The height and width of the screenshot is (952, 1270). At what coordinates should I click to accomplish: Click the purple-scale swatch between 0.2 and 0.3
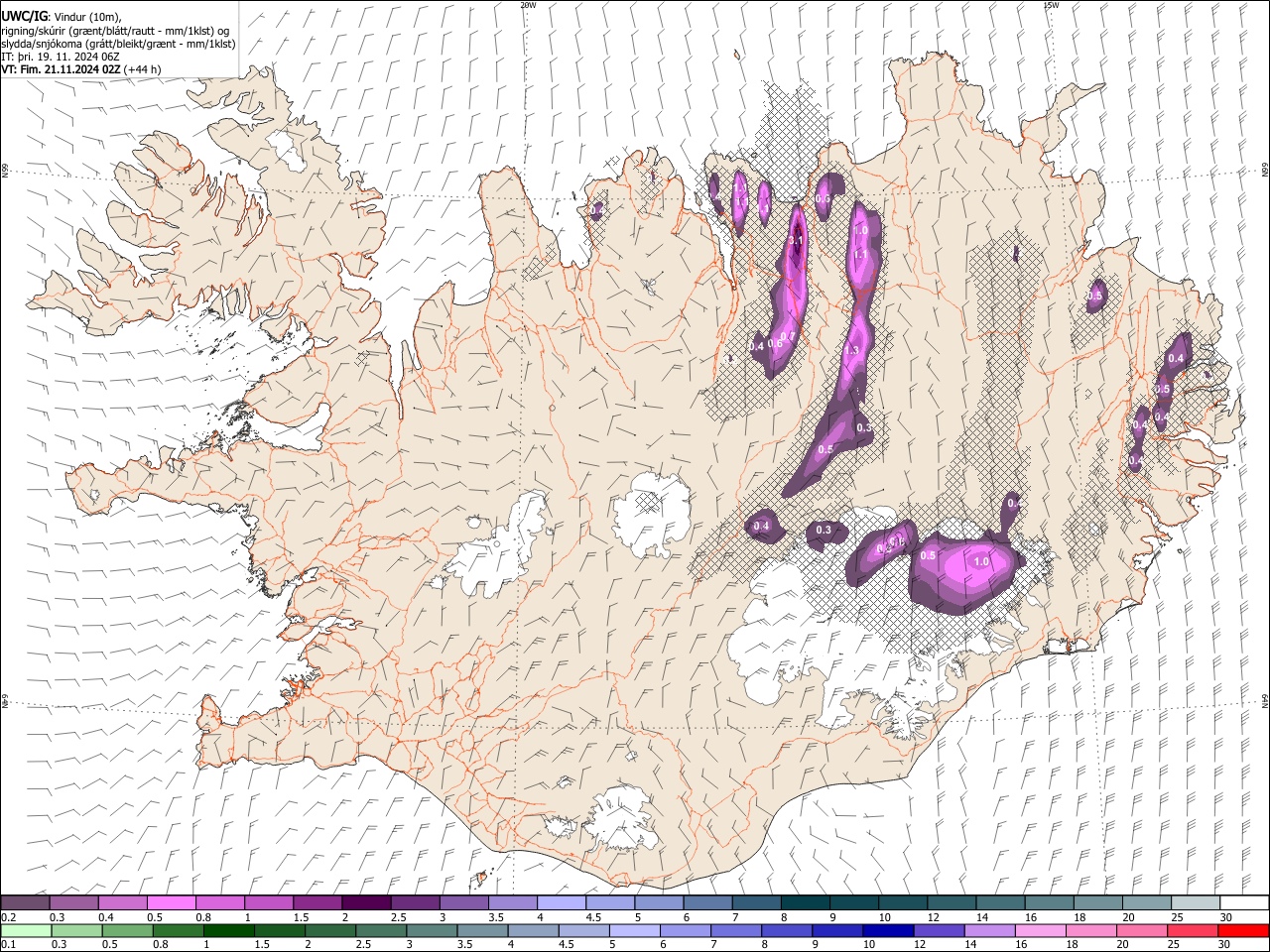pos(25,902)
